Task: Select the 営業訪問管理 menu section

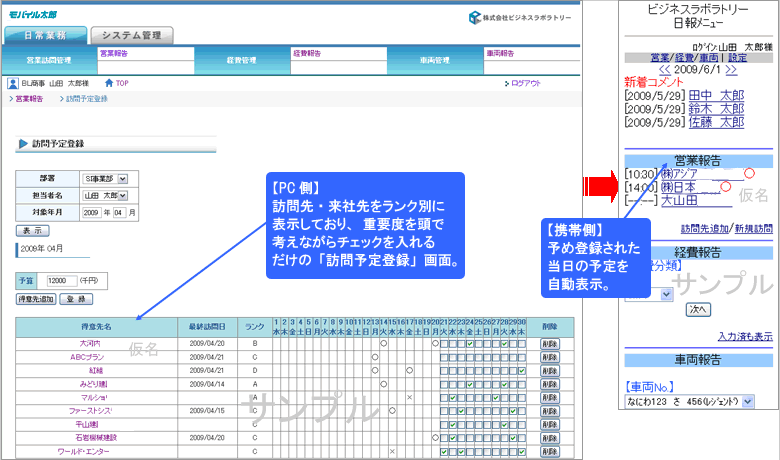Action: click(49, 60)
